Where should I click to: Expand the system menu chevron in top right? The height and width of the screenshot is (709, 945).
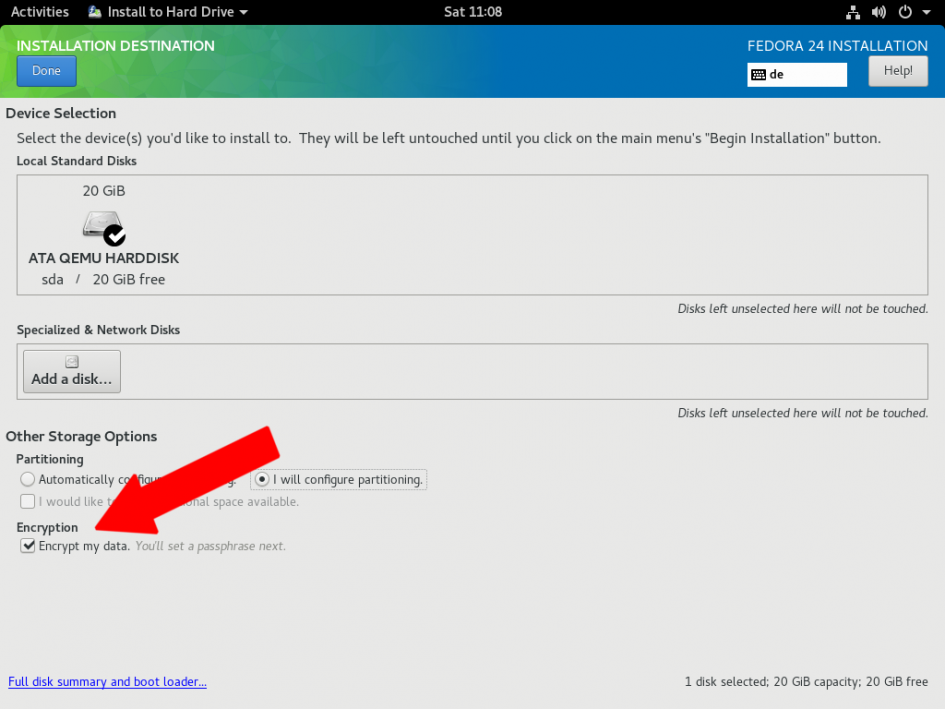(x=926, y=12)
